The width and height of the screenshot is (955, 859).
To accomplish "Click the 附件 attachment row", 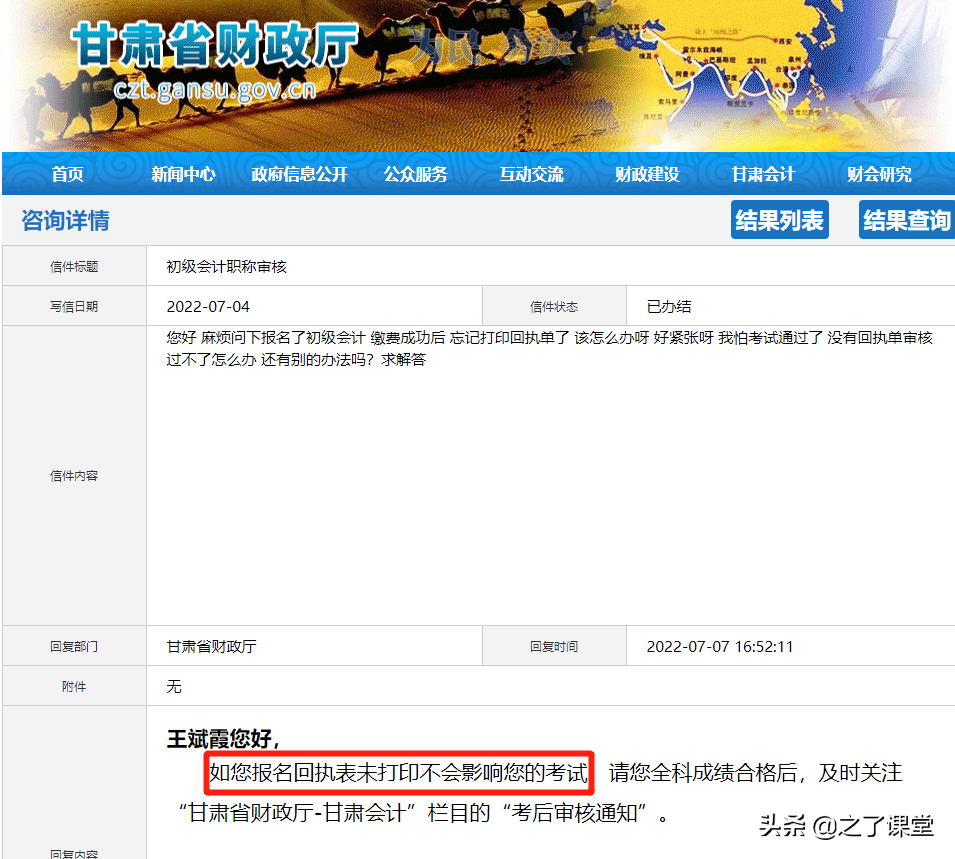I will point(74,686).
